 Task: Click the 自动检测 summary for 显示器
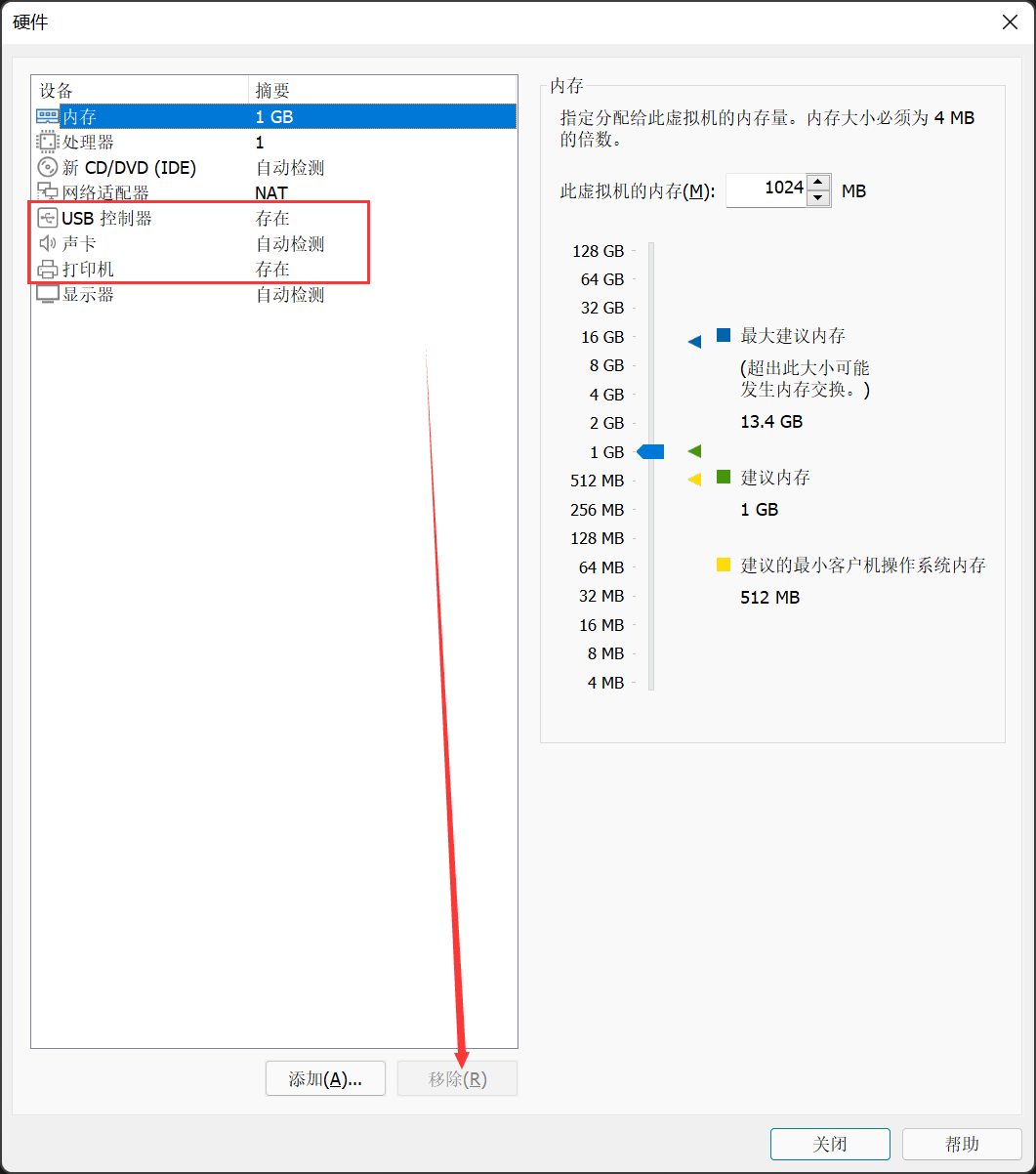(x=290, y=294)
